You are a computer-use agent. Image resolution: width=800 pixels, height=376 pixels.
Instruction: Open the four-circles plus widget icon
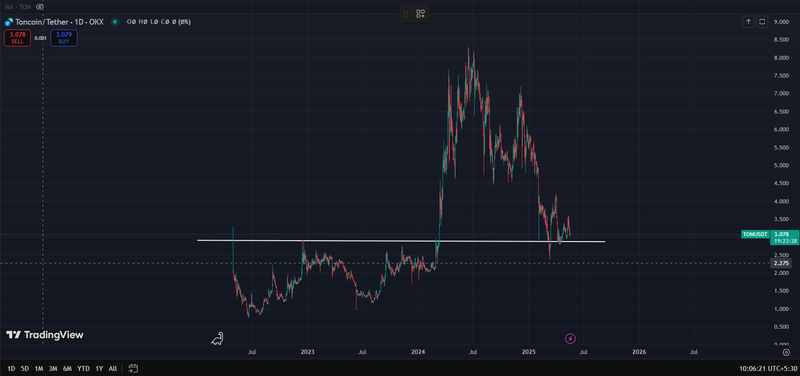[420, 14]
